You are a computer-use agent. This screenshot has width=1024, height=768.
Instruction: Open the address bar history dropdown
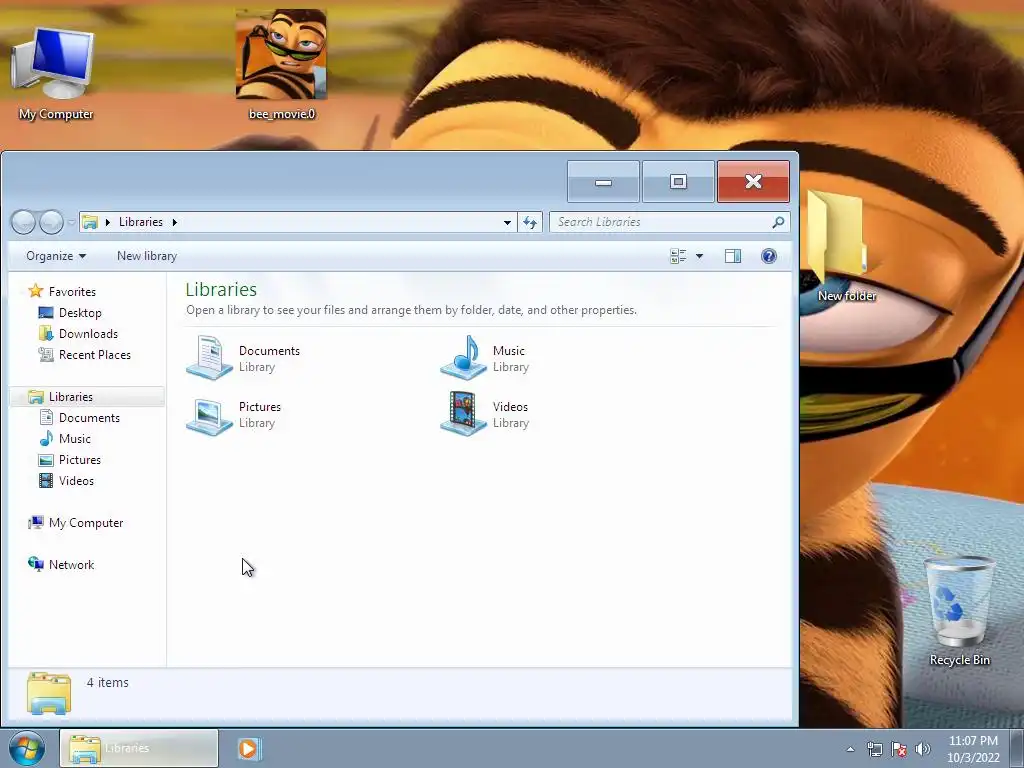(x=507, y=222)
